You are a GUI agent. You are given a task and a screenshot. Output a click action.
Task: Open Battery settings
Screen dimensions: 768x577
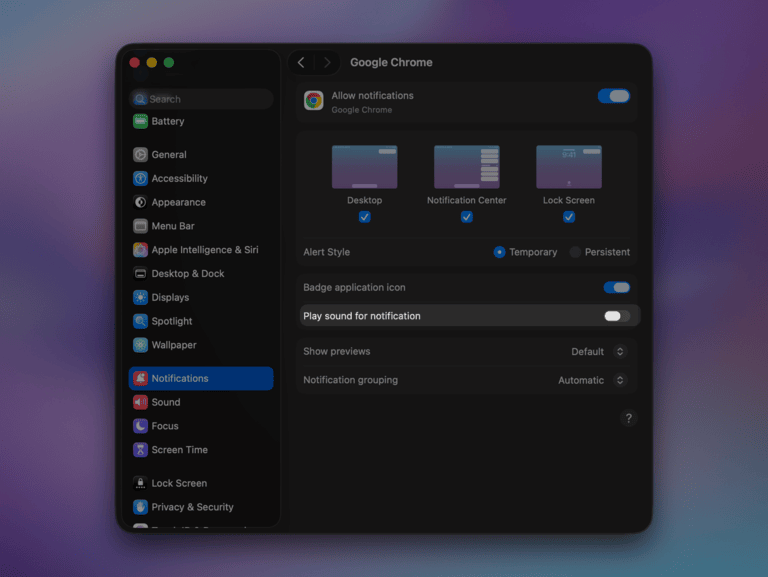(x=201, y=121)
